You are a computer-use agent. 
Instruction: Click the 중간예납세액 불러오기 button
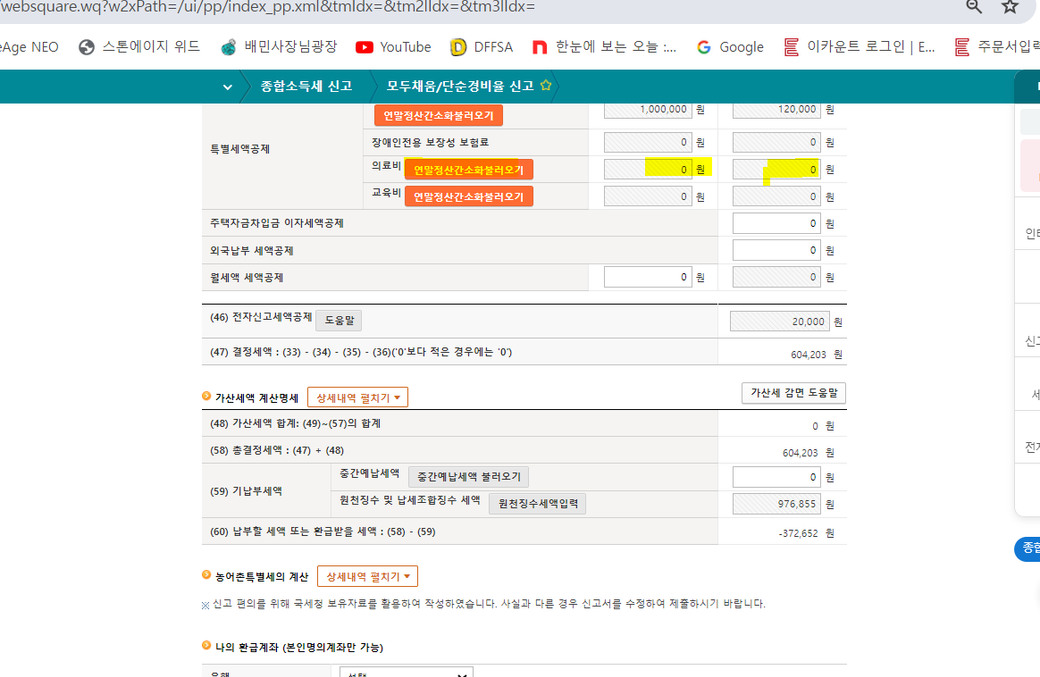468,477
